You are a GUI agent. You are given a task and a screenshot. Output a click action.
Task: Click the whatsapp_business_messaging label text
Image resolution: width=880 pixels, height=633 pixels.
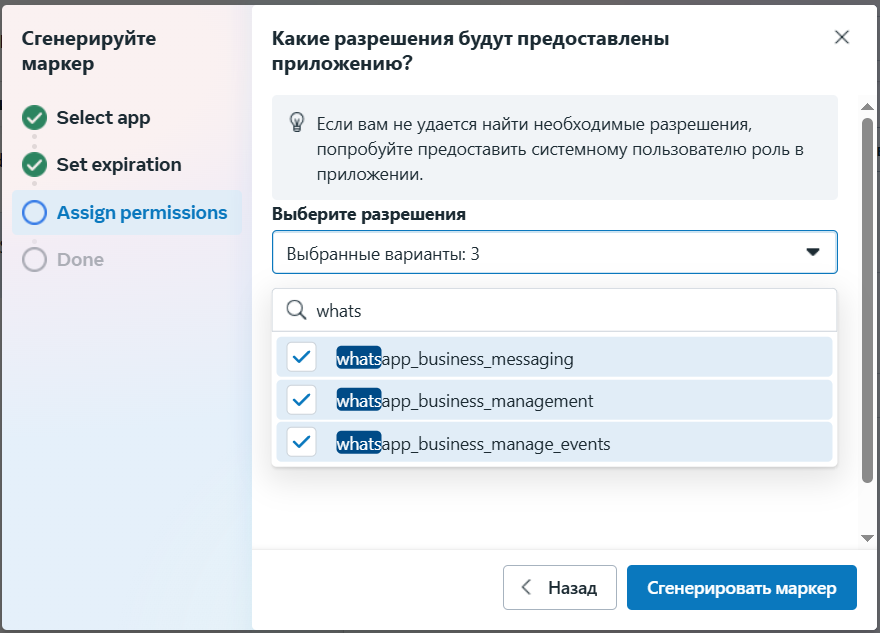(x=455, y=359)
